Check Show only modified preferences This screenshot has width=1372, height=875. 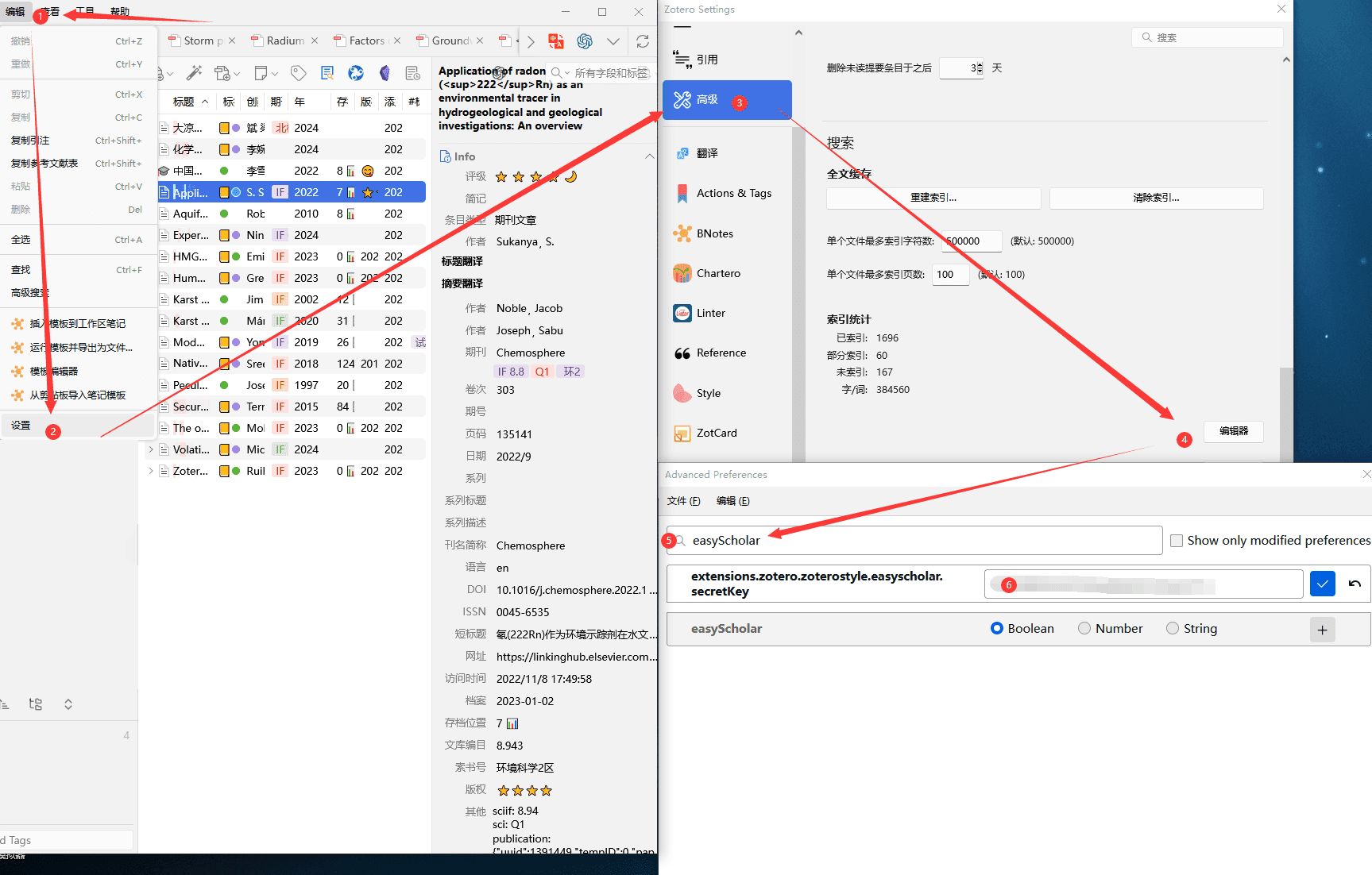pos(1177,541)
